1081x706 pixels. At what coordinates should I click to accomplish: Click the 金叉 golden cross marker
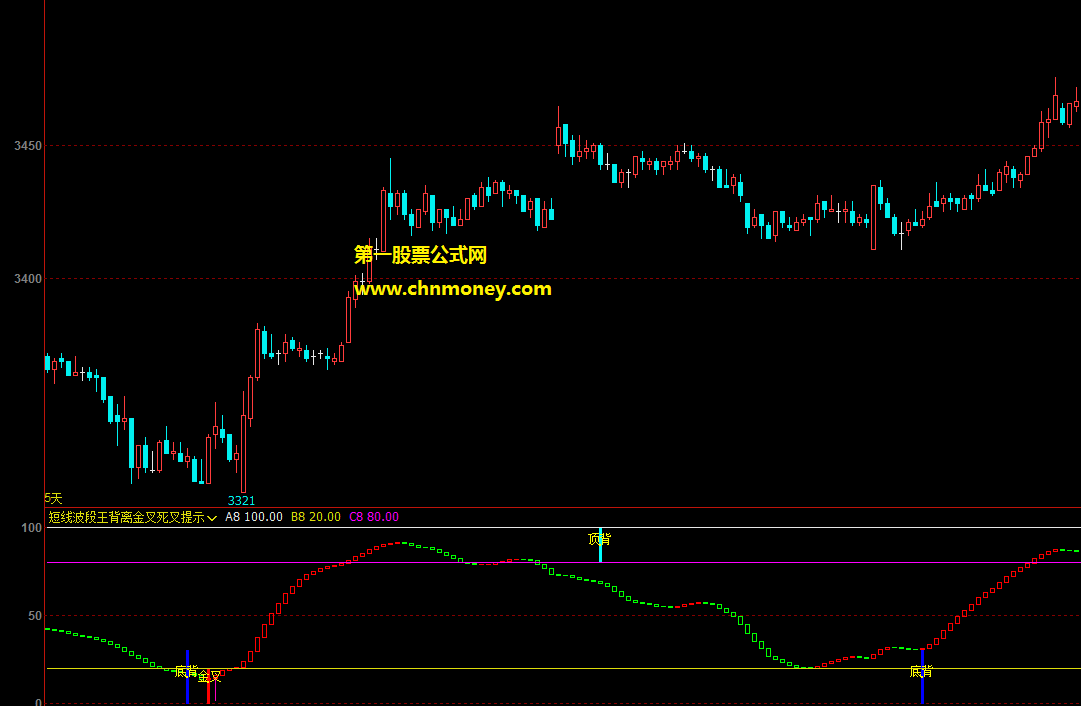point(210,677)
